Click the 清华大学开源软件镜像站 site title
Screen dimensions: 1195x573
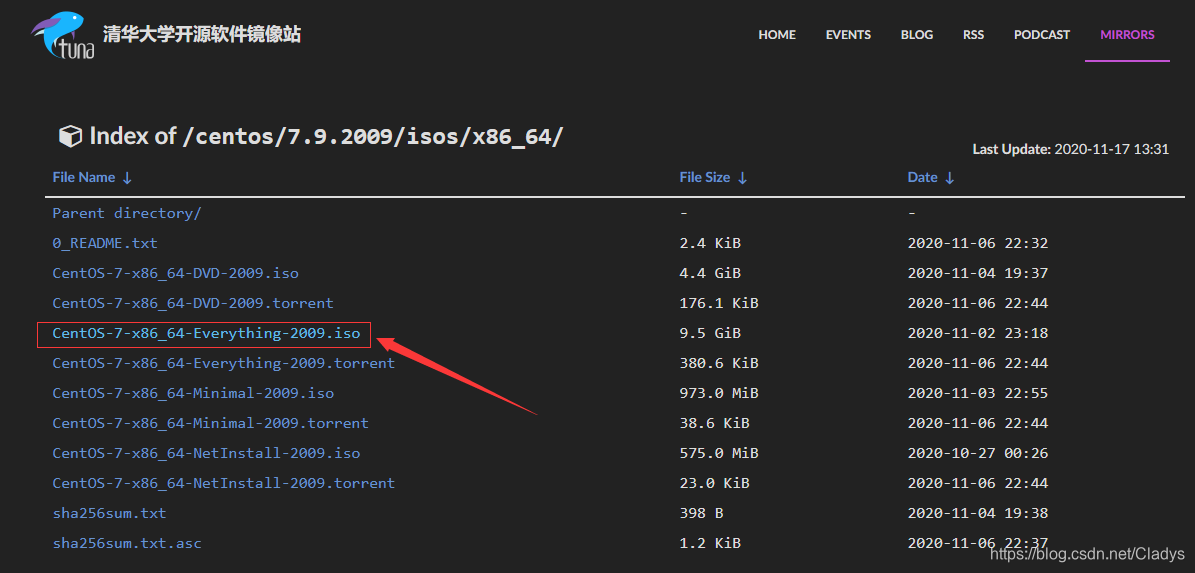(202, 34)
